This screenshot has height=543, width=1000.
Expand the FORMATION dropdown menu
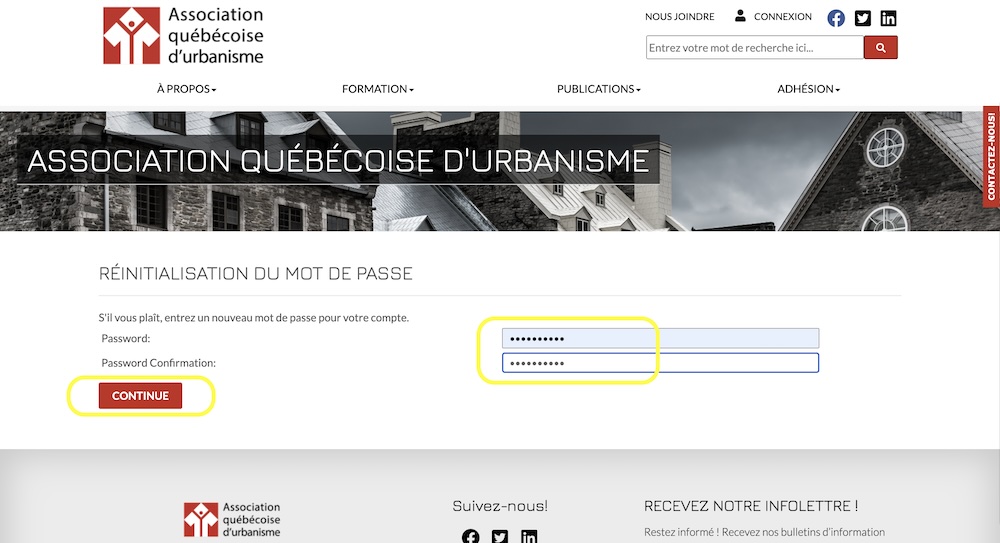[377, 89]
